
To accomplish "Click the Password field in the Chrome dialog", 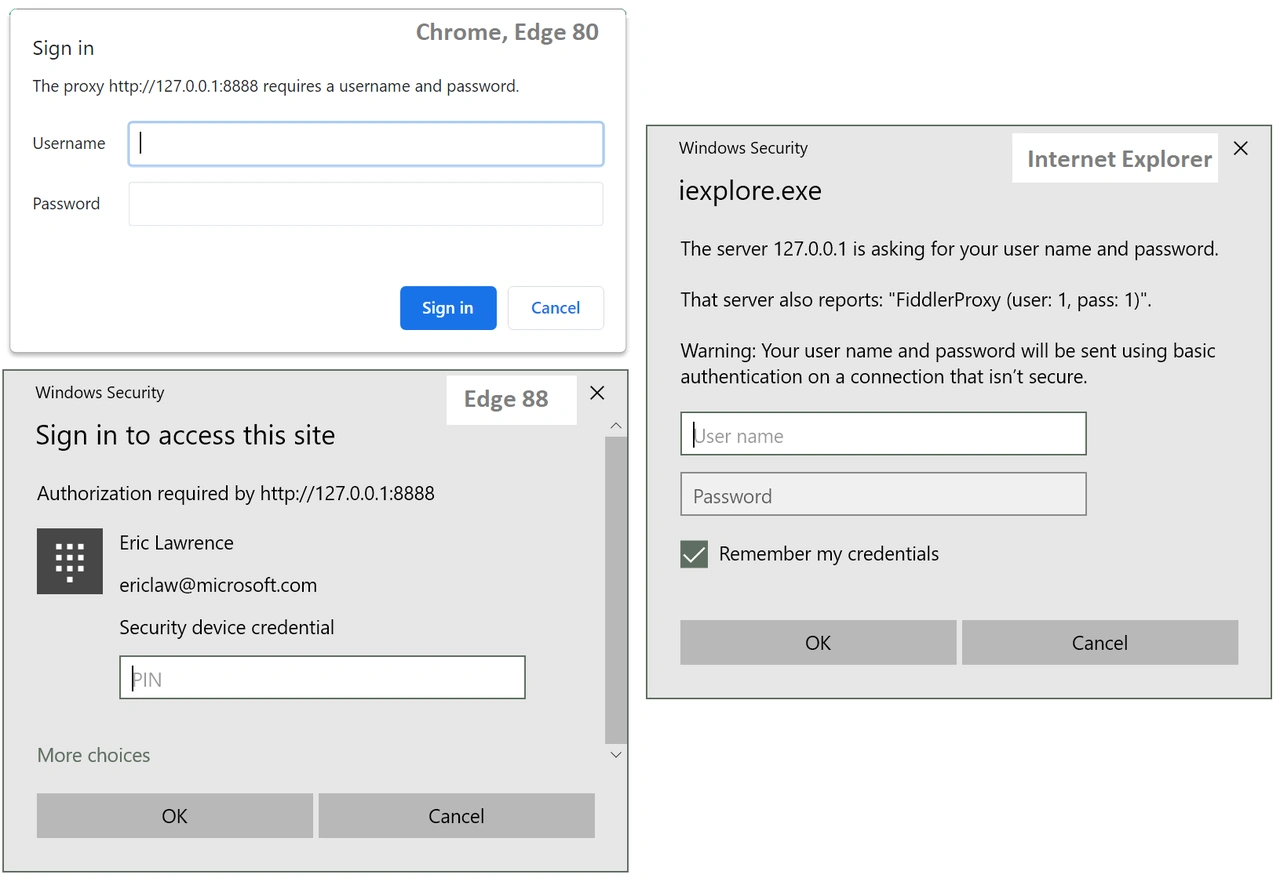I will 365,204.
